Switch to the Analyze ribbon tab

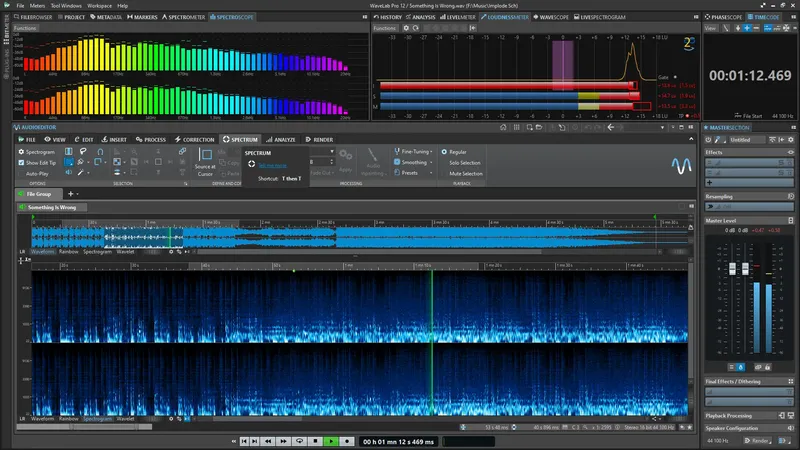[283, 140]
